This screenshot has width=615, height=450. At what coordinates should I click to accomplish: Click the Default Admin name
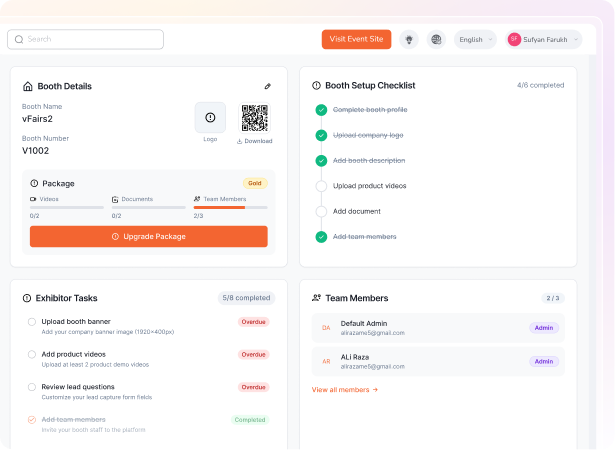[364, 323]
